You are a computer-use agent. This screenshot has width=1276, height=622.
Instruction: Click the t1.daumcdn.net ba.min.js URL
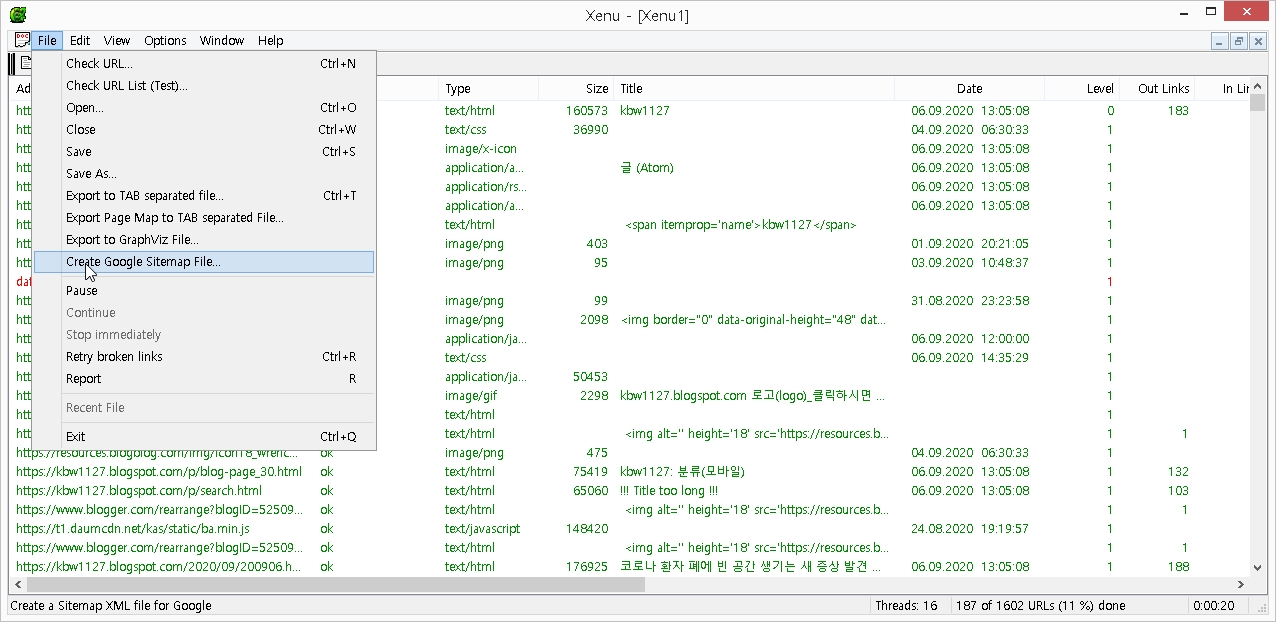(133, 529)
